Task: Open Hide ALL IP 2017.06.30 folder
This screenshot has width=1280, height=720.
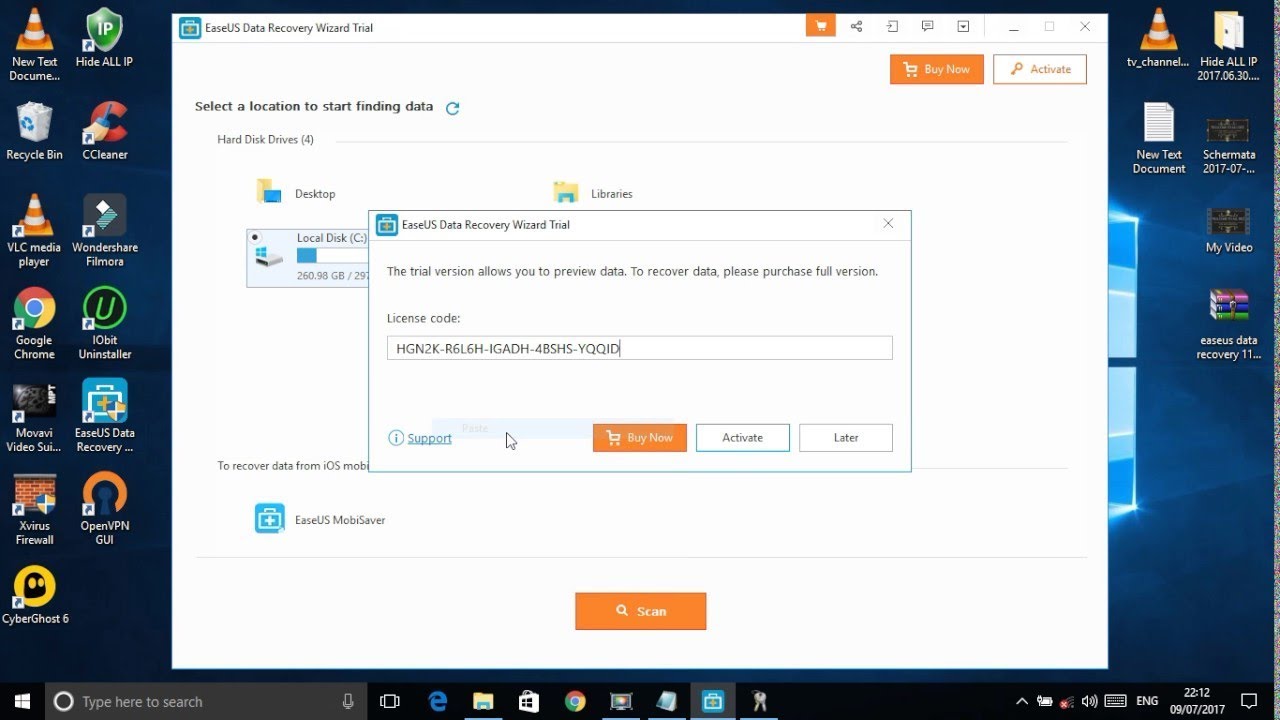Action: (1228, 45)
